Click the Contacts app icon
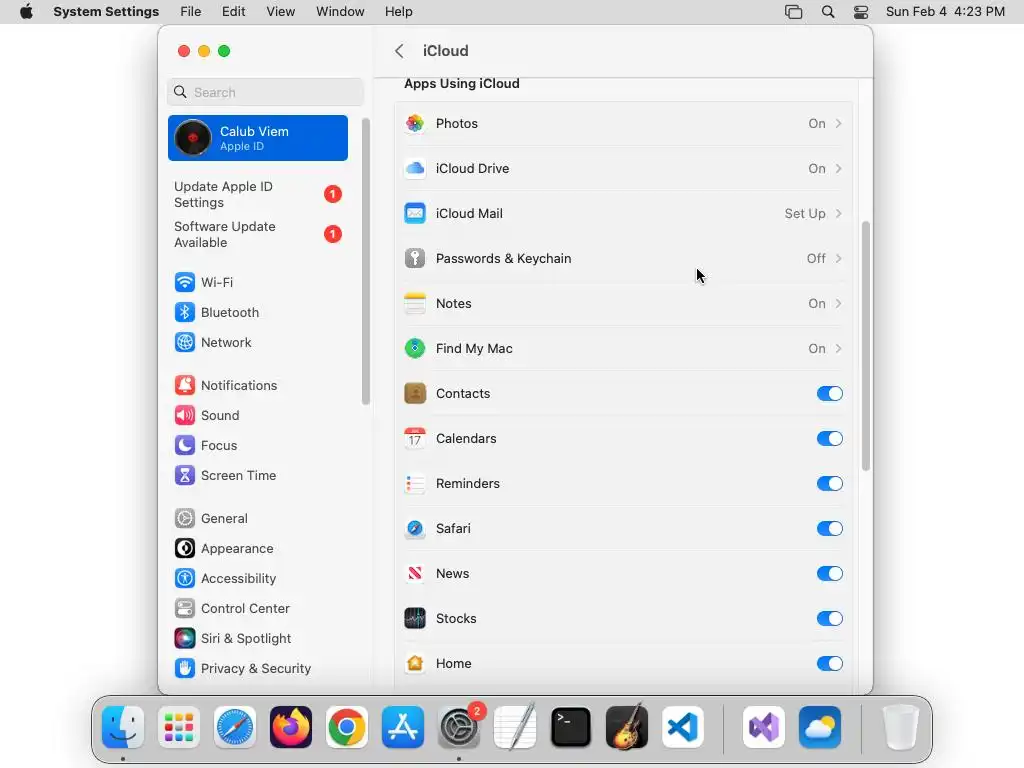This screenshot has height=768, width=1024. pyautogui.click(x=415, y=394)
